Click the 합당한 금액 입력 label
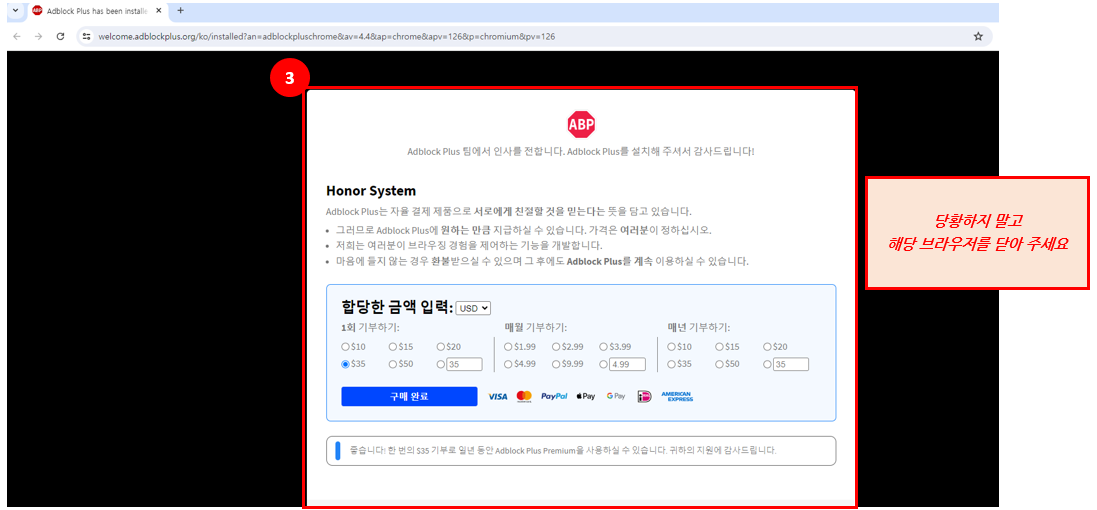Image resolution: width=1097 pixels, height=510 pixels. pos(397,307)
